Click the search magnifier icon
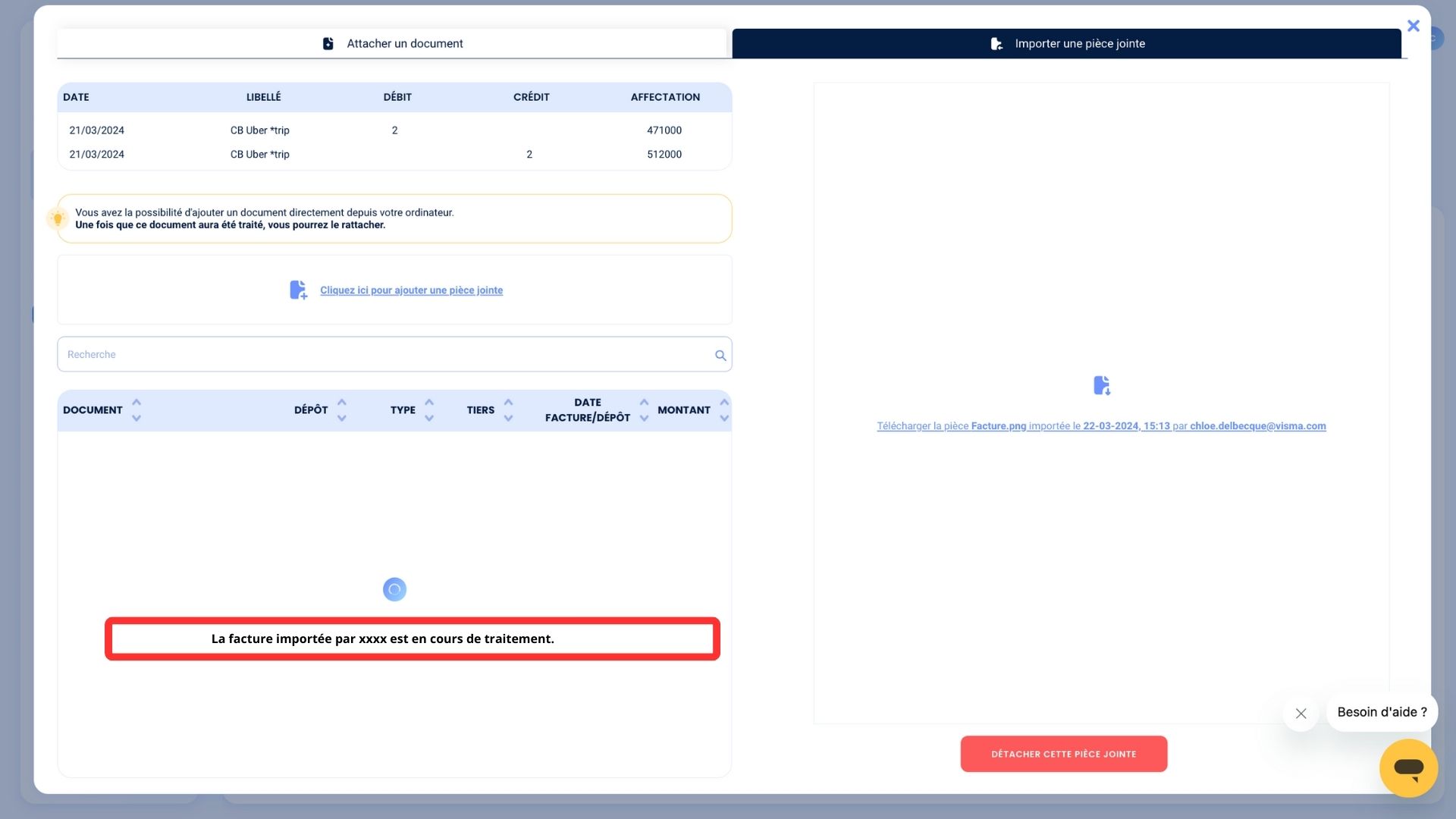1456x819 pixels. coord(720,355)
